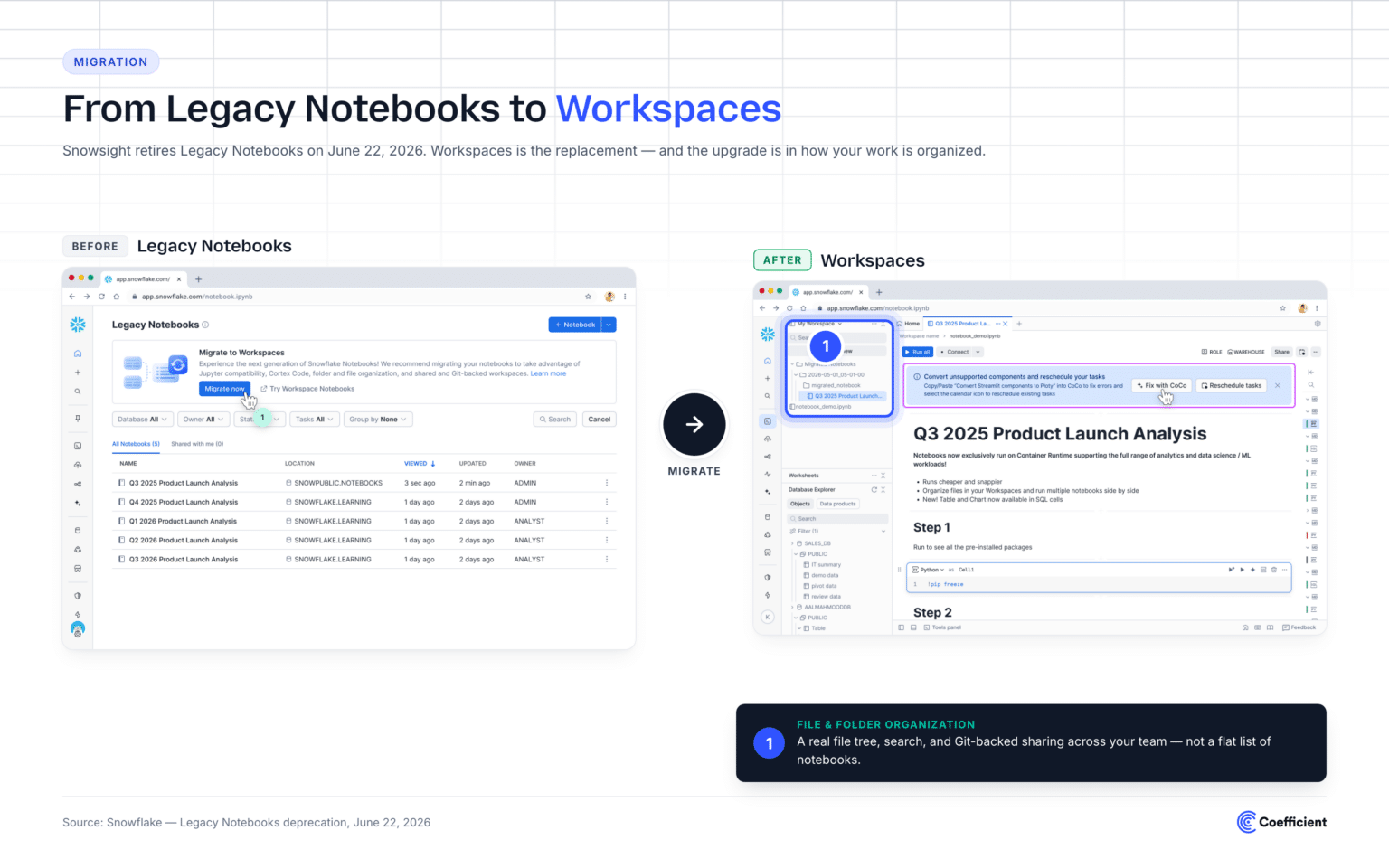Click info icon beside Legacy Notebooks heading
1389x868 pixels.
[x=205, y=325]
